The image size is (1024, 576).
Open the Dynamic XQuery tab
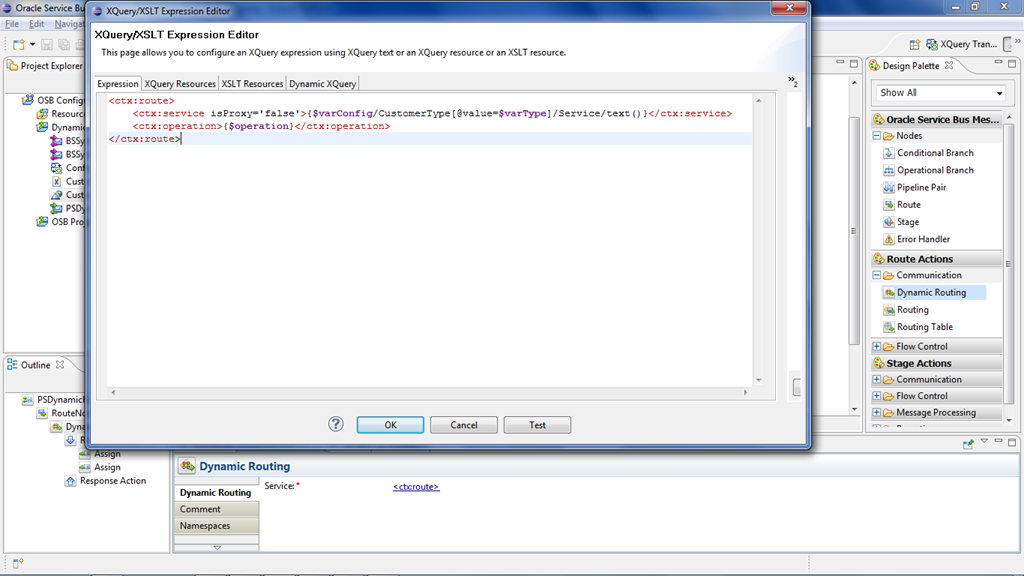(322, 84)
